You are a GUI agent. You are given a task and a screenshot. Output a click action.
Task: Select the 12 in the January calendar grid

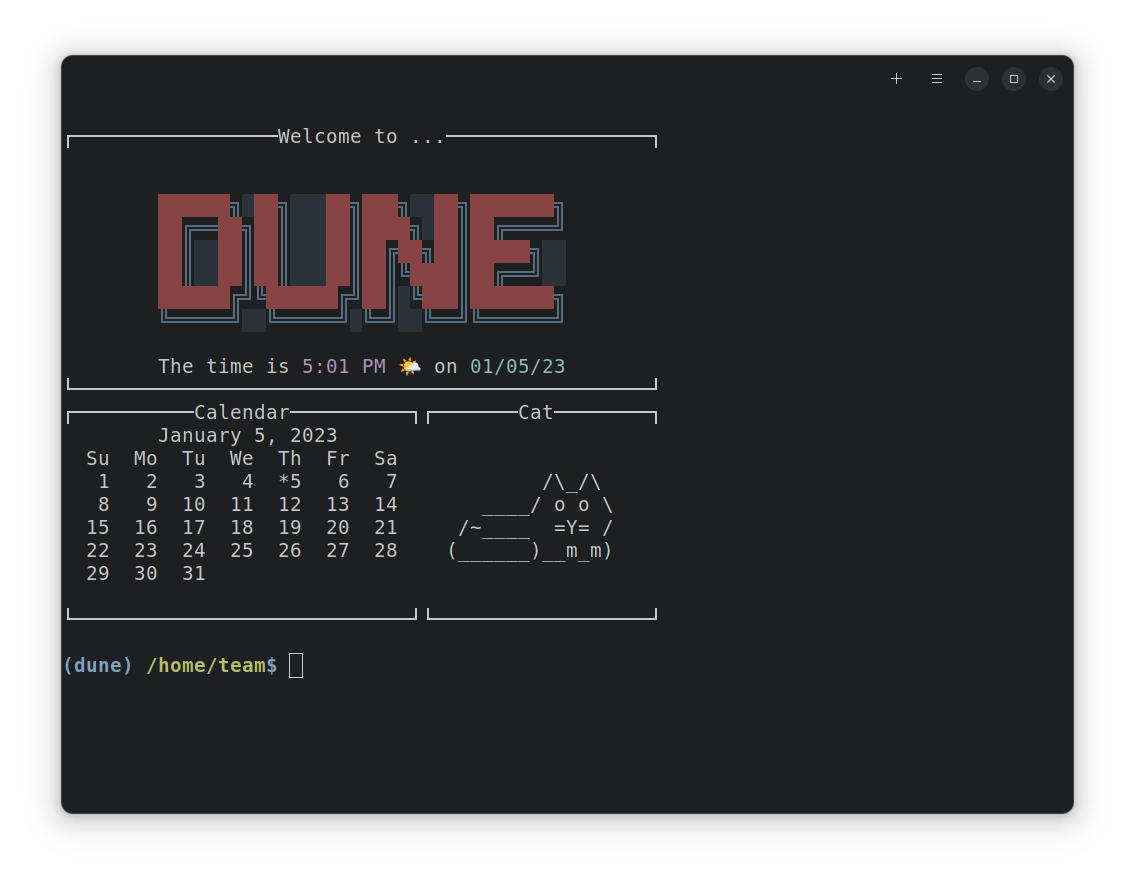290,504
